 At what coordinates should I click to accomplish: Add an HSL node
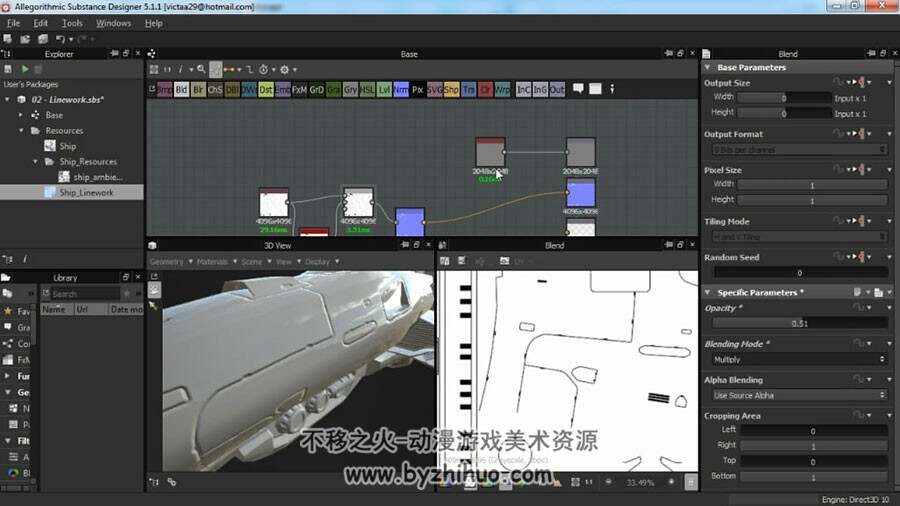367,89
